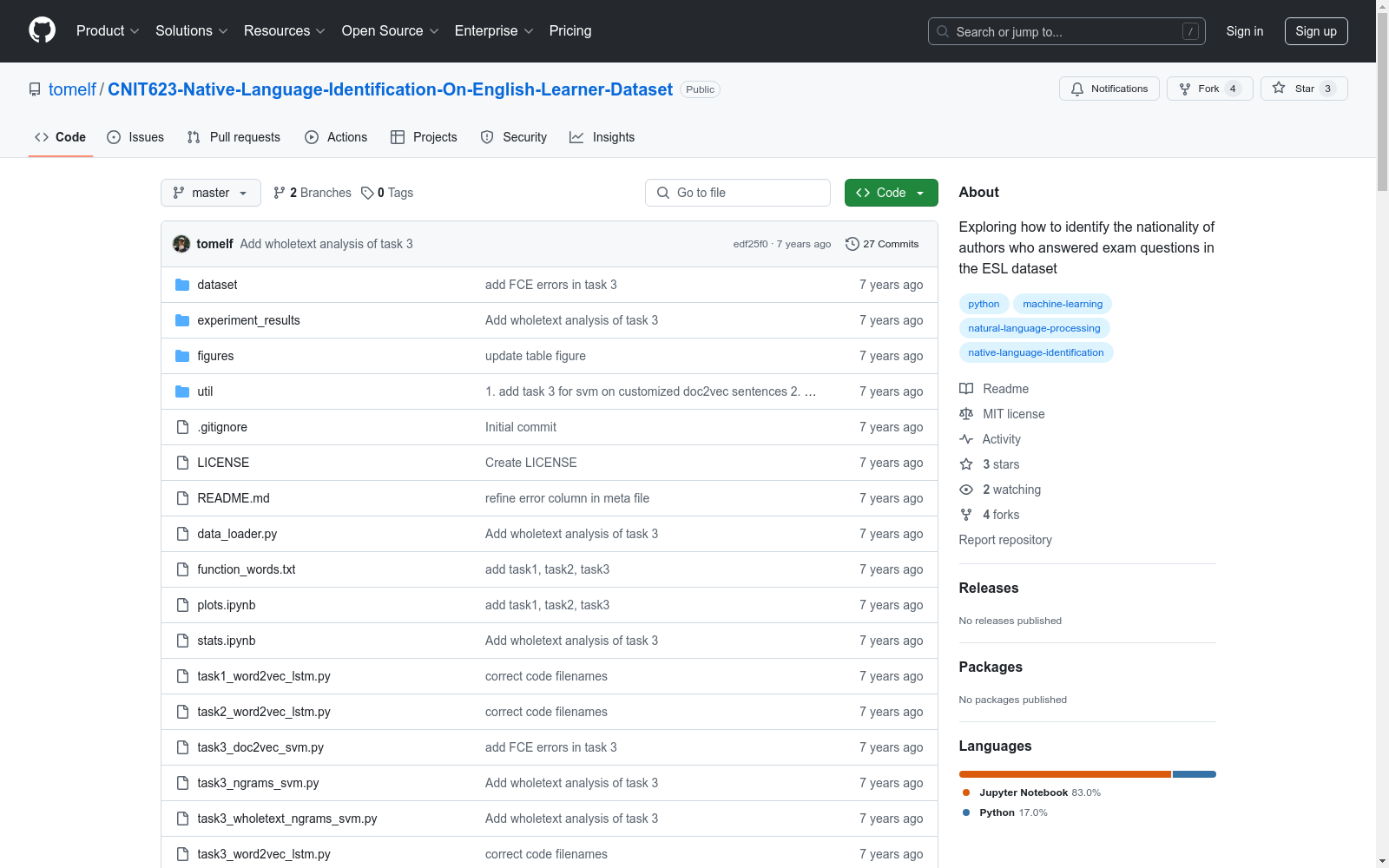Click the Sign up button
This screenshot has width=1389, height=868.
coord(1316,31)
